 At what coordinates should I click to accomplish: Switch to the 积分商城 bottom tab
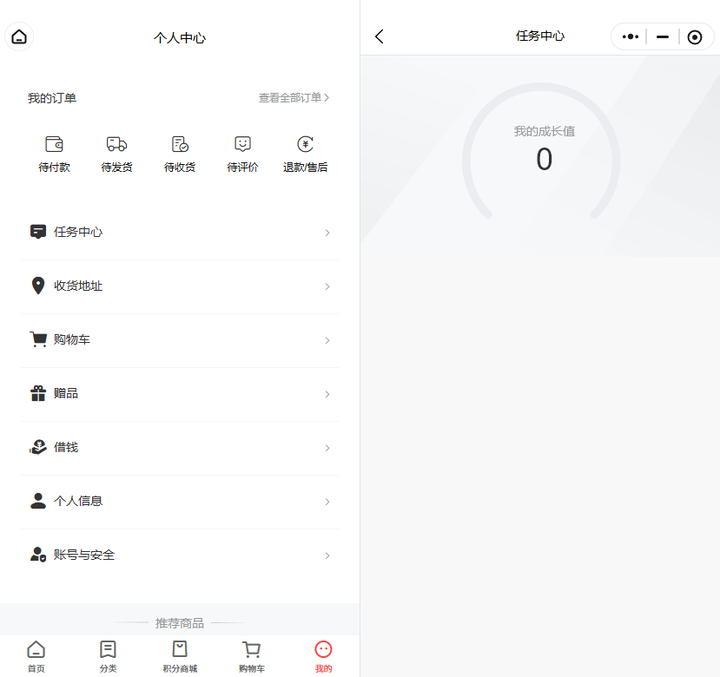tap(180, 656)
